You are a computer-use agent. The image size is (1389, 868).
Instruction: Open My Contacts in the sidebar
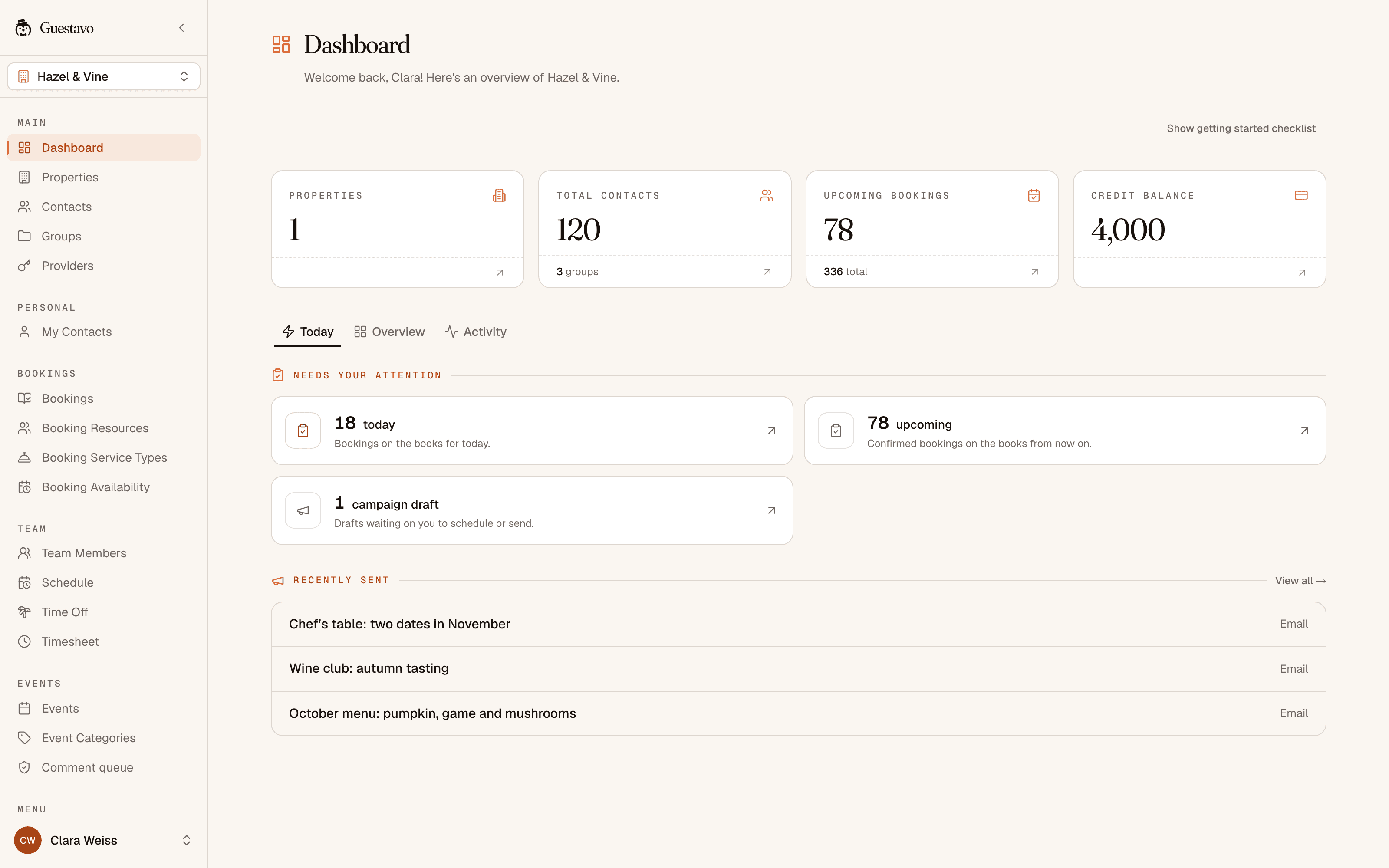pyautogui.click(x=103, y=332)
